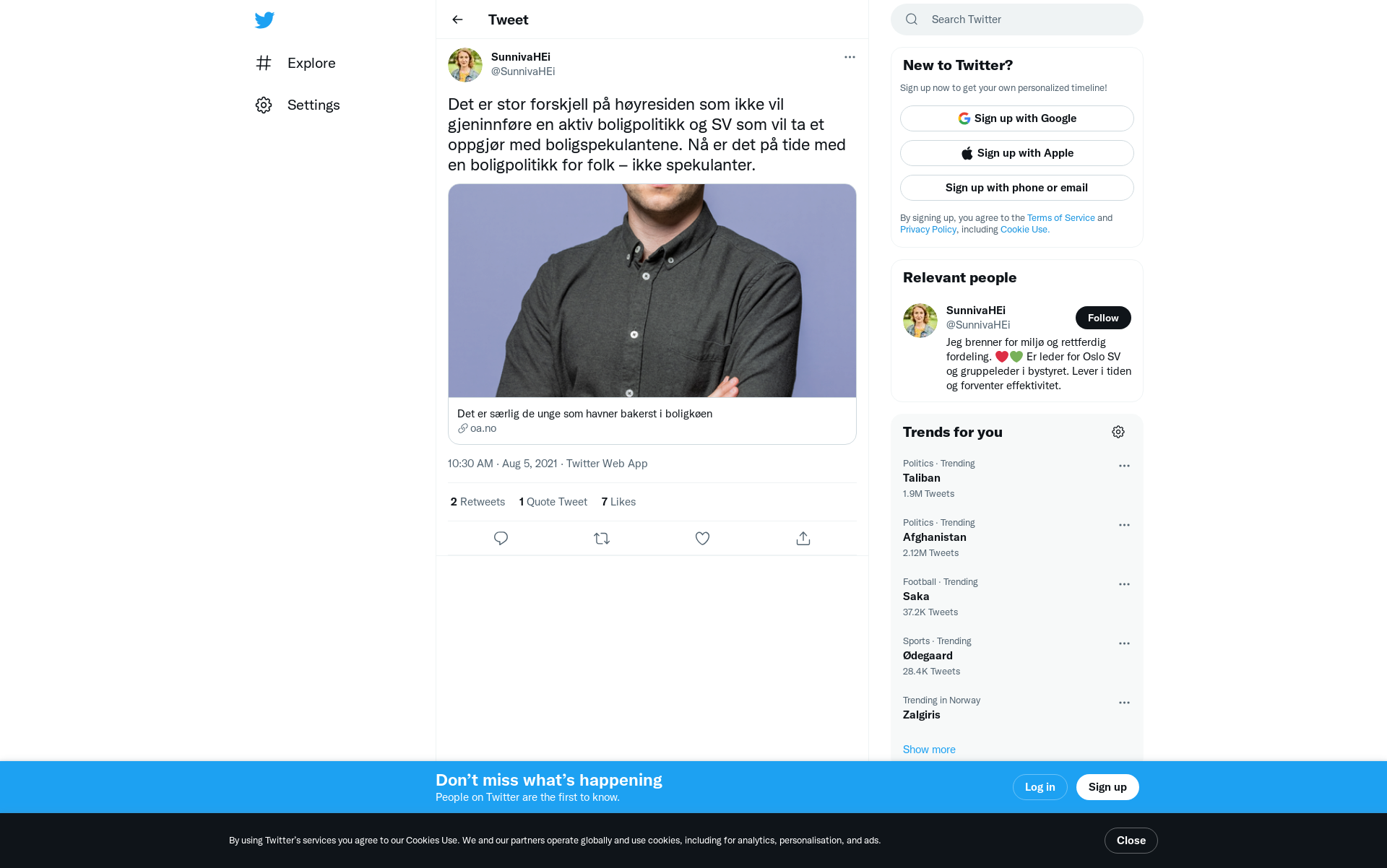
Task: Go back using the arrow icon
Action: pos(457,19)
